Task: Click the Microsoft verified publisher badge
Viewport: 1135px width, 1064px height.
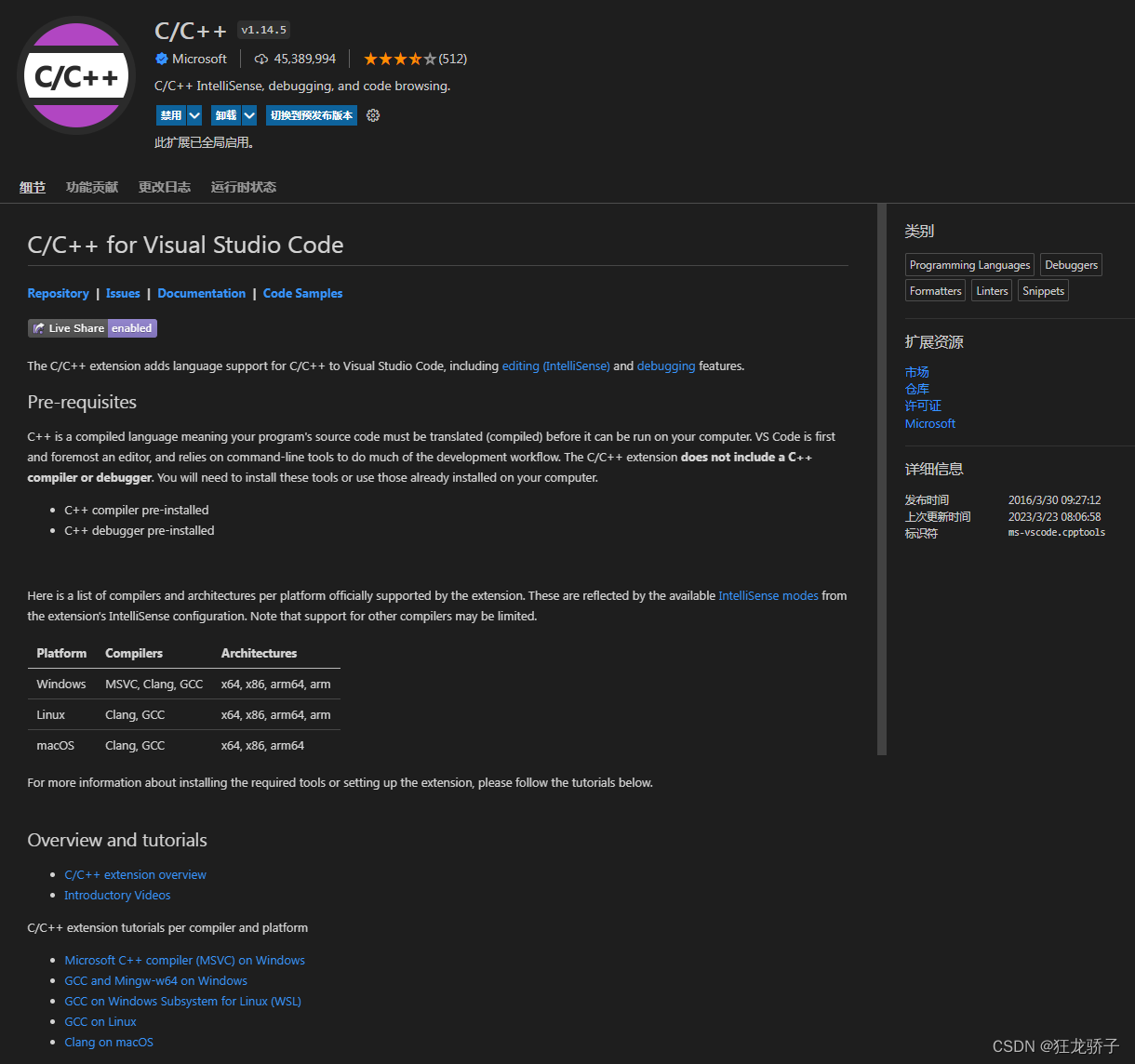Action: tap(162, 59)
